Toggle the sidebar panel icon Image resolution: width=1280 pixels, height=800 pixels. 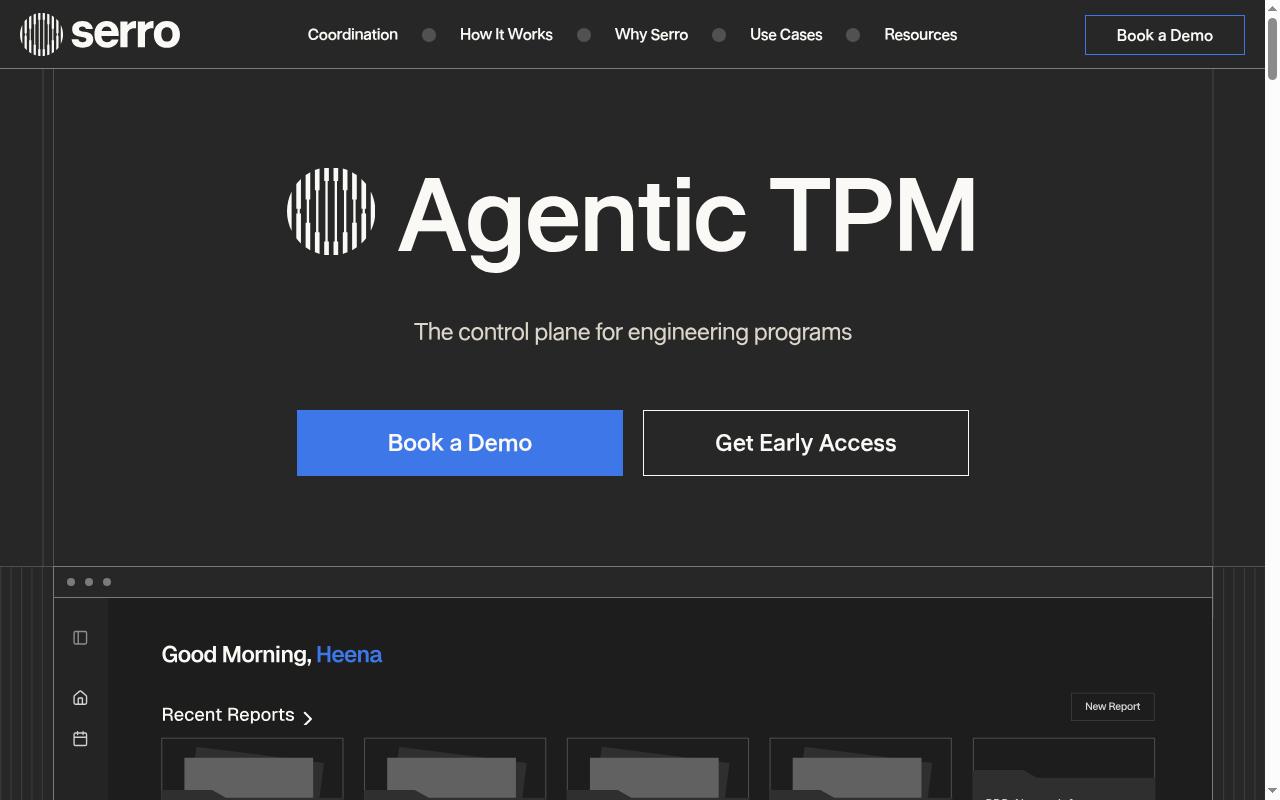tap(80, 638)
